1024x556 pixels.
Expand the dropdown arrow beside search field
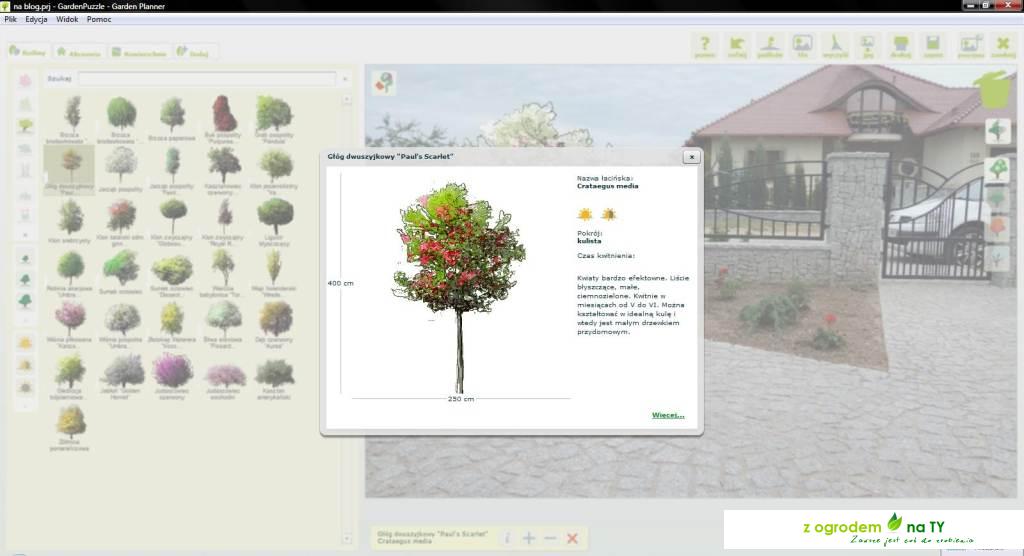point(345,78)
